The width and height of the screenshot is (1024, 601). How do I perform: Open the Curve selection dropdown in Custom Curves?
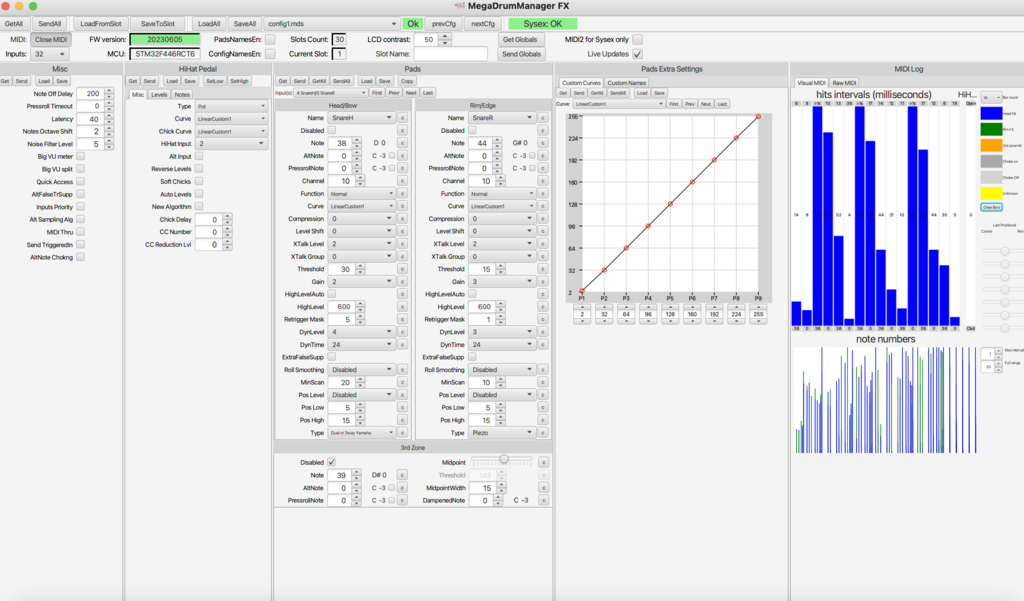pos(618,104)
